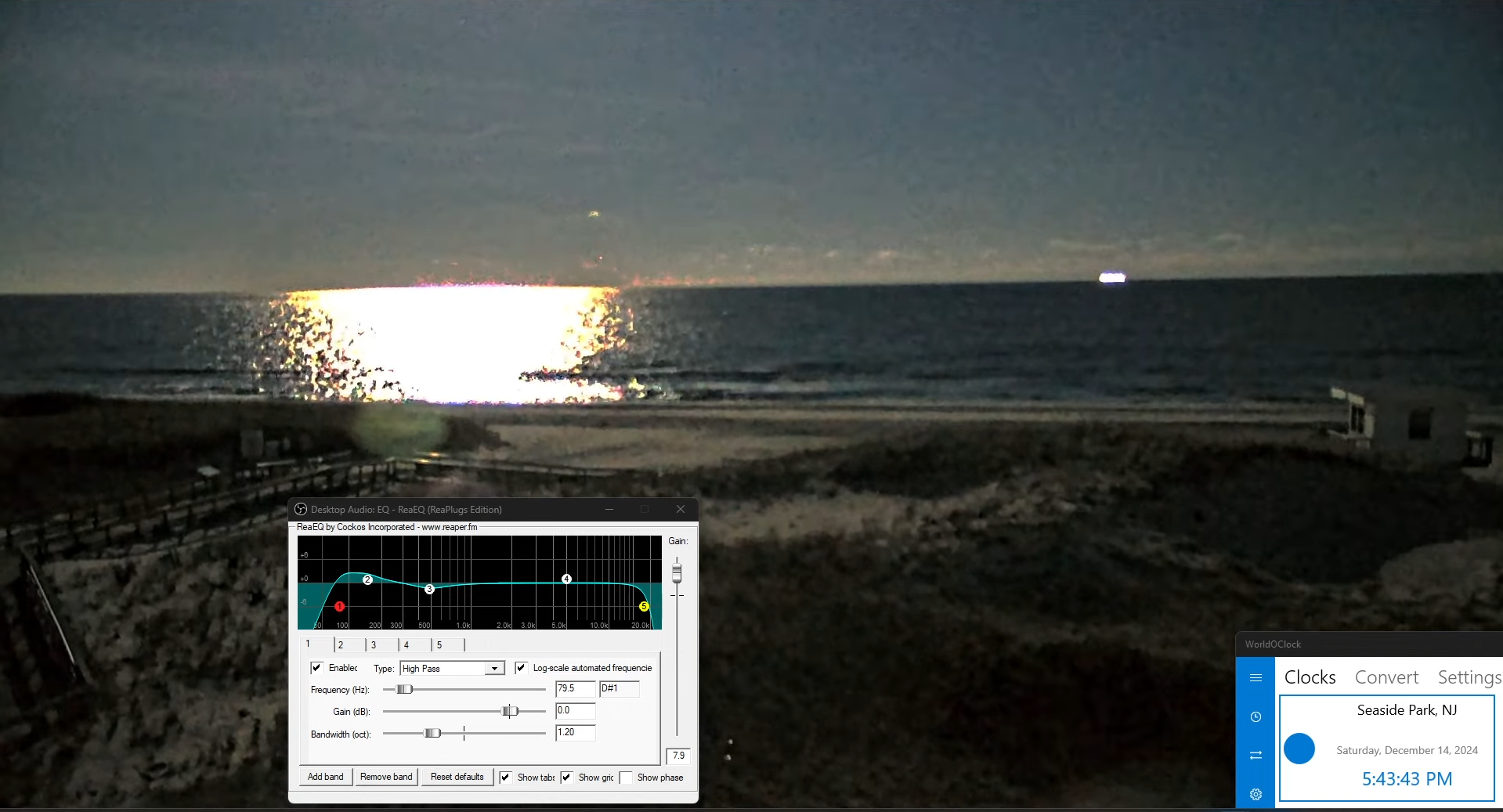The height and width of the screenshot is (812, 1503).
Task: Switch to band tab 4
Action: click(416, 644)
